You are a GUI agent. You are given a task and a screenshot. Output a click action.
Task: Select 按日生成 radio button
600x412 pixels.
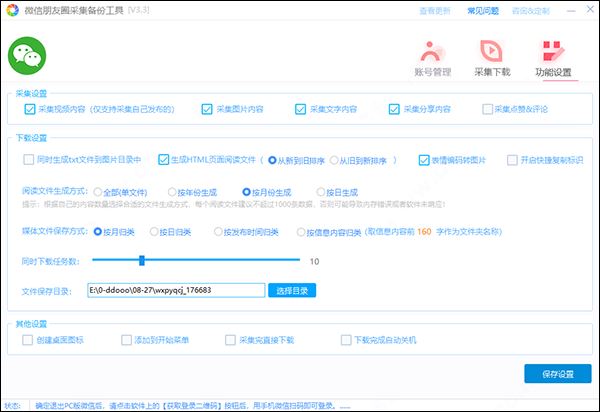(321, 192)
